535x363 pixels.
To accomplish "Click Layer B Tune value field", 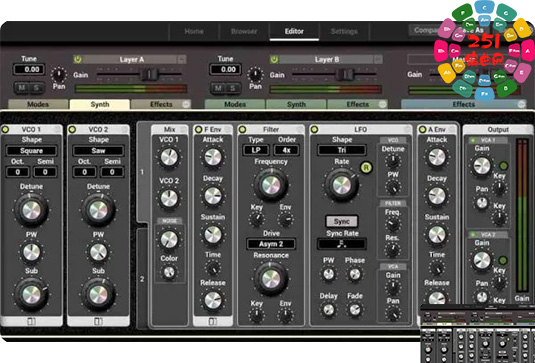I will point(226,69).
